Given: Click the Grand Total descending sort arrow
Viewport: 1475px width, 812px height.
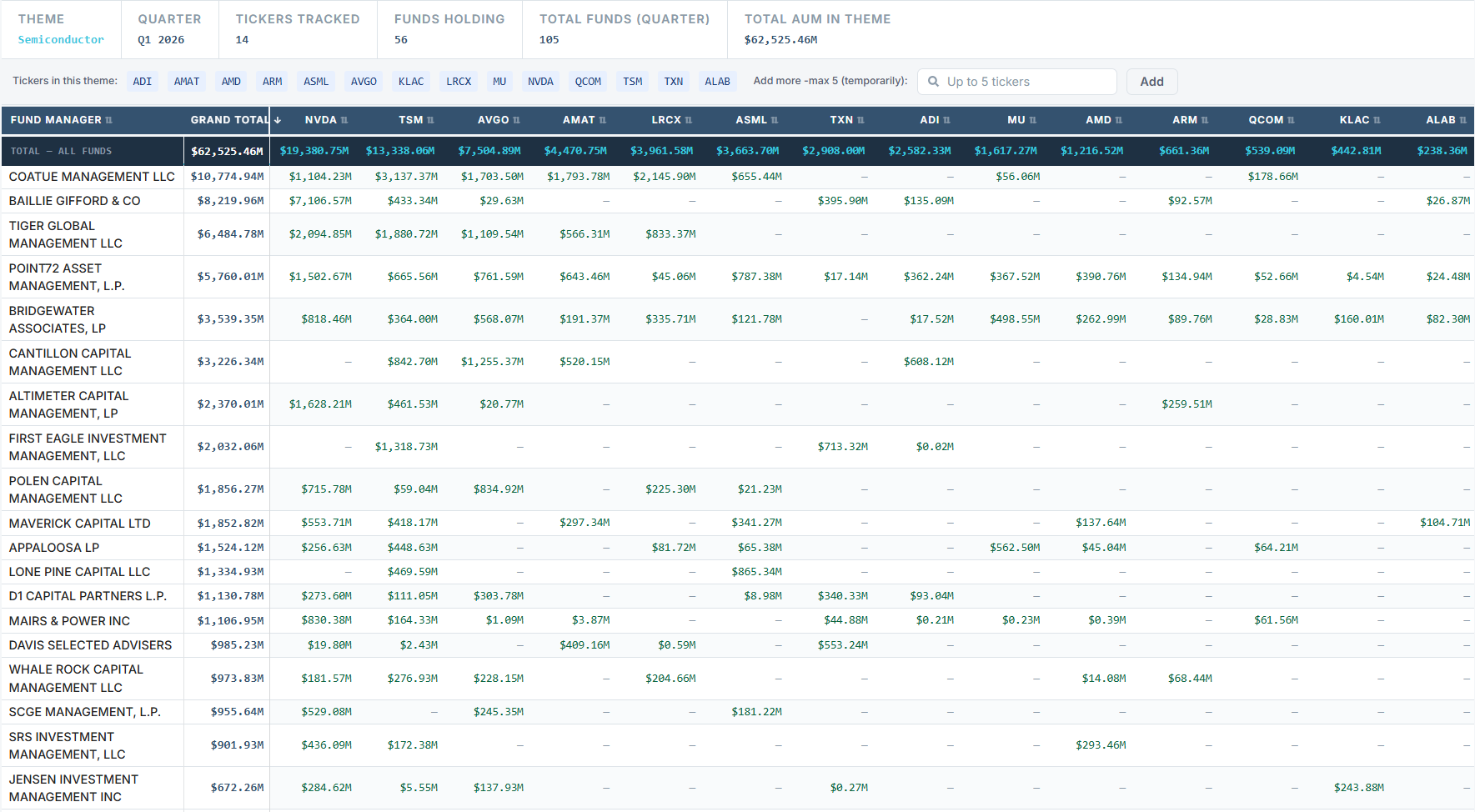Looking at the screenshot, I should click(x=278, y=120).
